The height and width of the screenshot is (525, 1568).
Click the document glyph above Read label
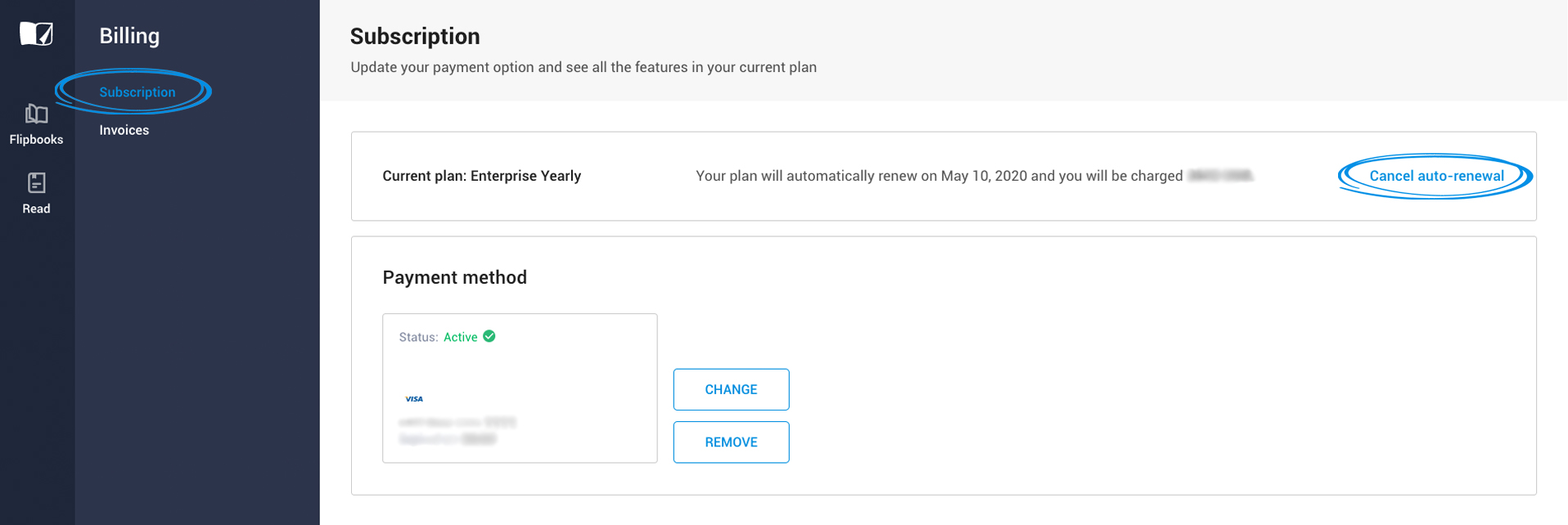coord(36,182)
